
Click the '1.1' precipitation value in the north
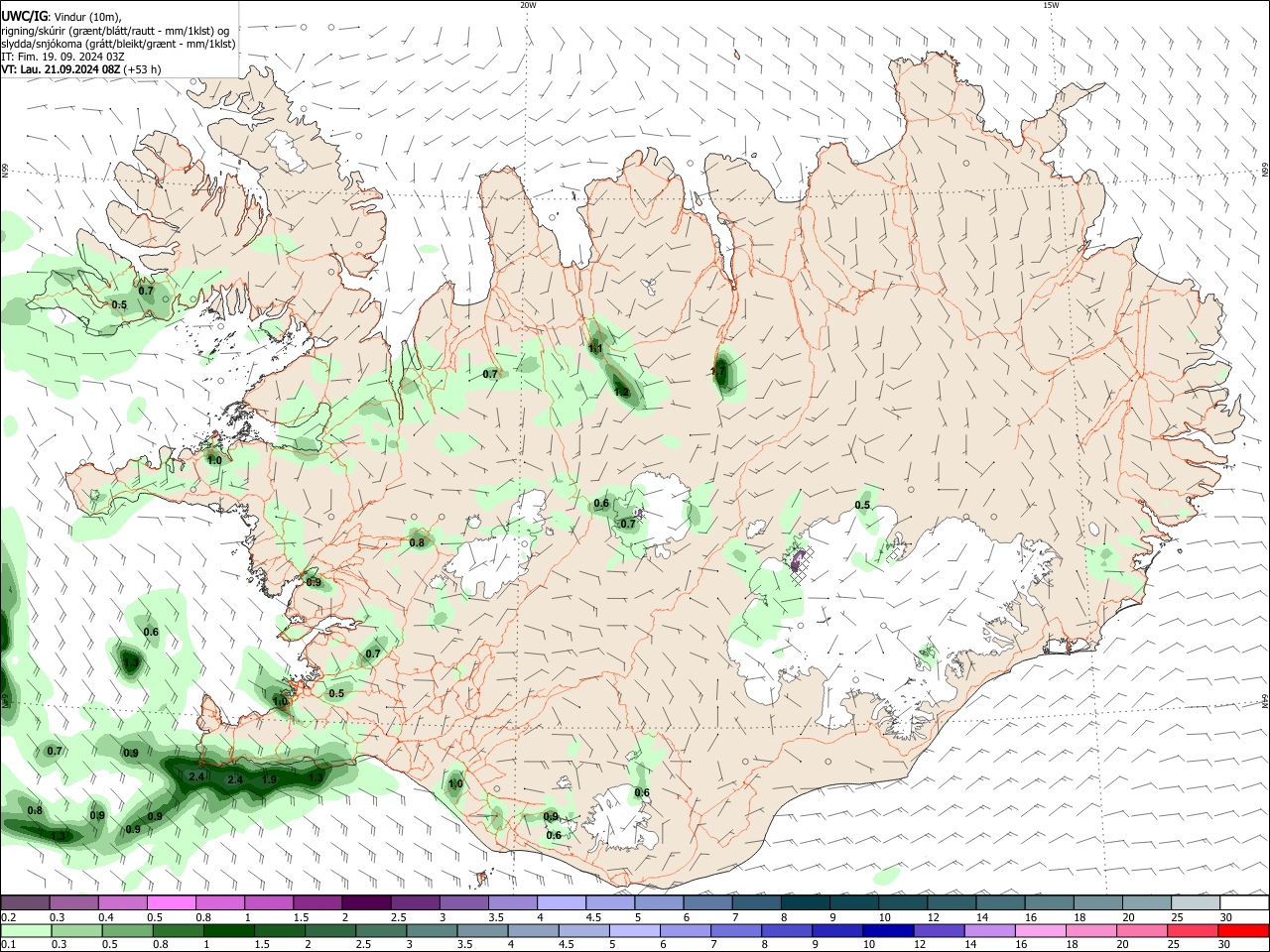coord(595,349)
